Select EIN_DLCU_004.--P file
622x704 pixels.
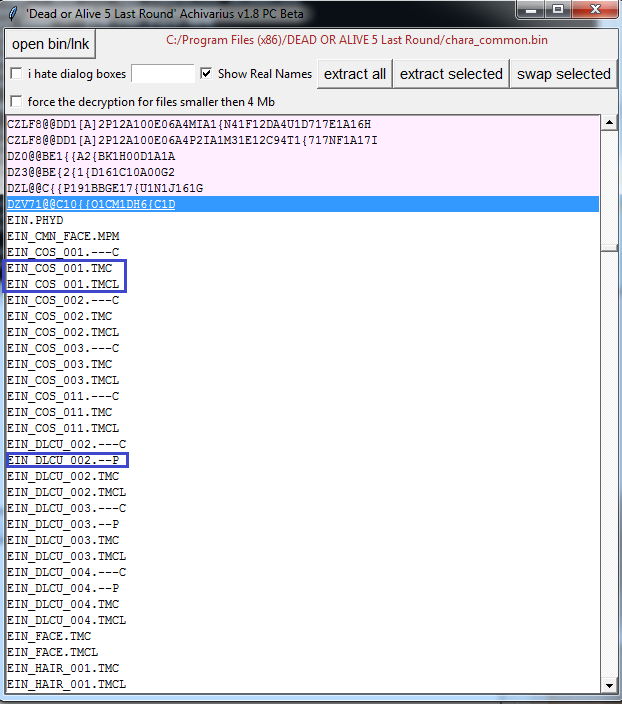click(x=303, y=588)
